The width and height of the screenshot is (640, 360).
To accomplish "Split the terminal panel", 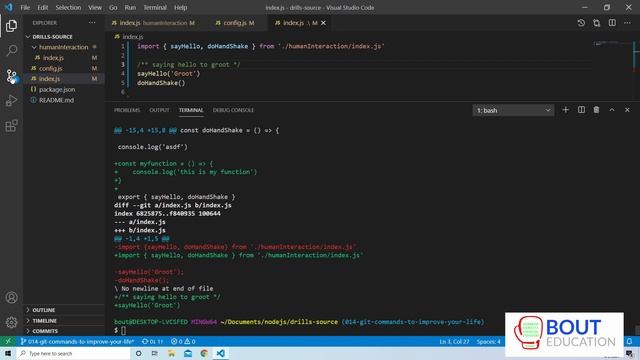I will pos(581,110).
